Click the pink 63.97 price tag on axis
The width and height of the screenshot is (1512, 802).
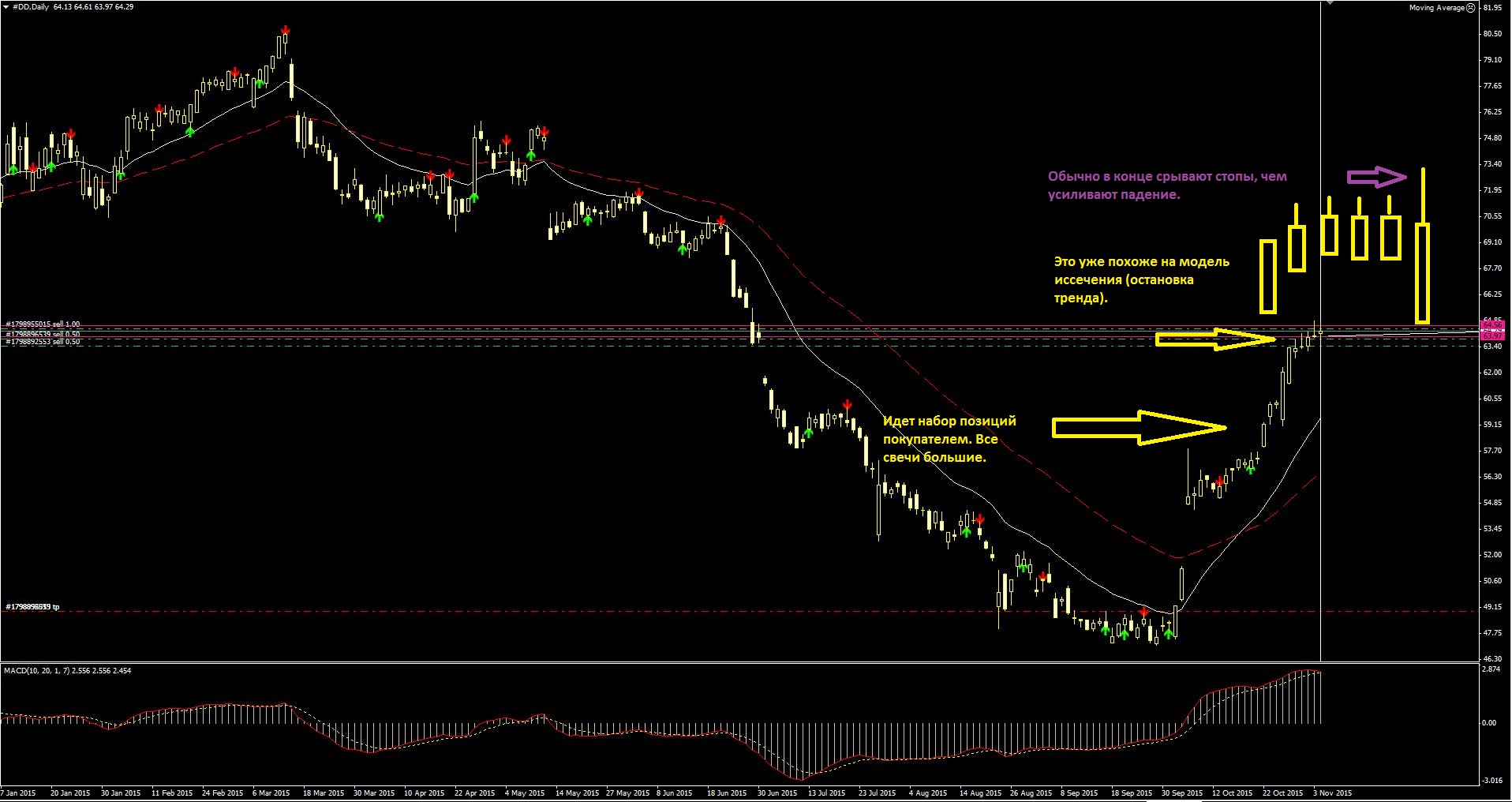(x=1492, y=335)
